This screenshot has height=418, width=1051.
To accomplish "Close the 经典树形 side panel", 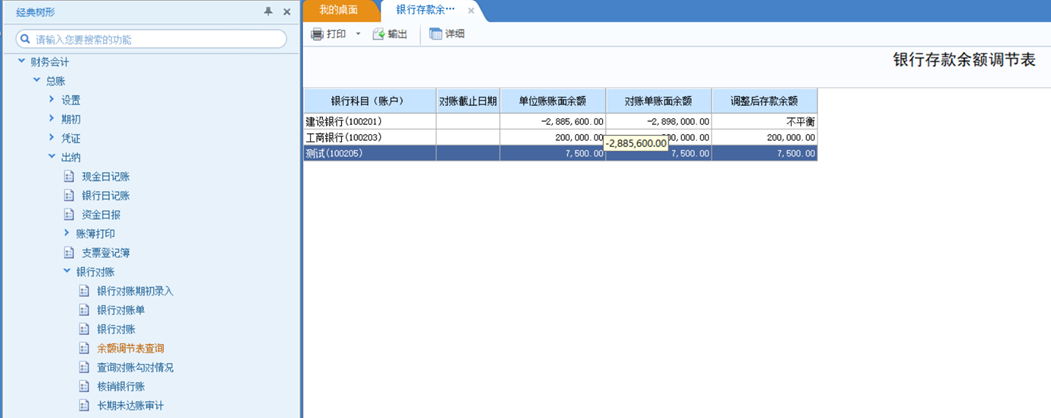I will [287, 11].
